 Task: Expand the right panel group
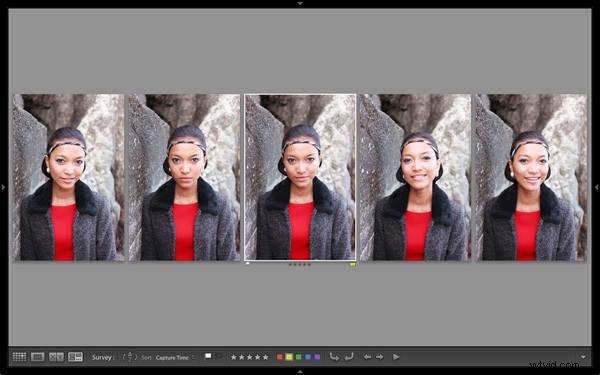(x=597, y=187)
